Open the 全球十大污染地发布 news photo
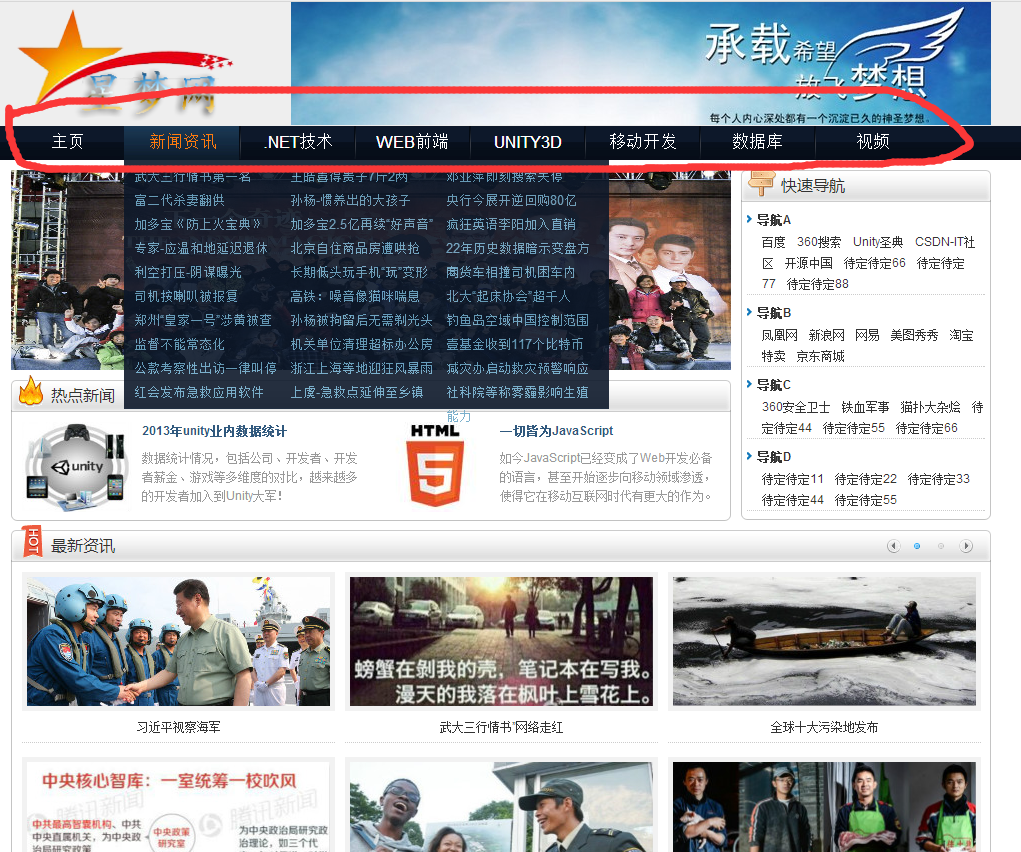 824,641
